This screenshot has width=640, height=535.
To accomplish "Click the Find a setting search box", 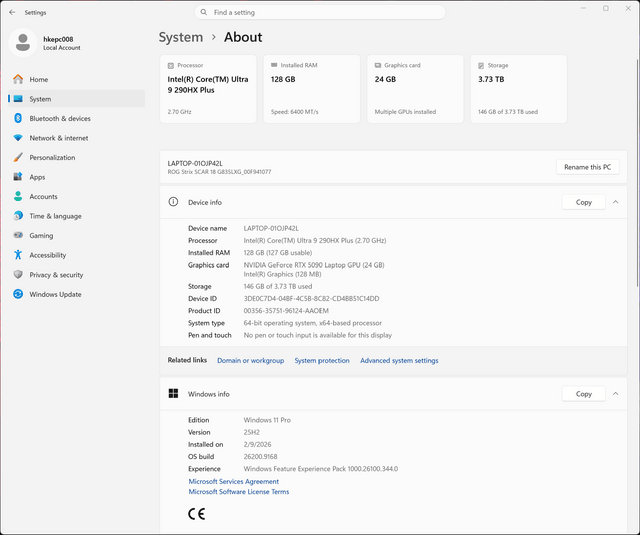I will pyautogui.click(x=320, y=12).
